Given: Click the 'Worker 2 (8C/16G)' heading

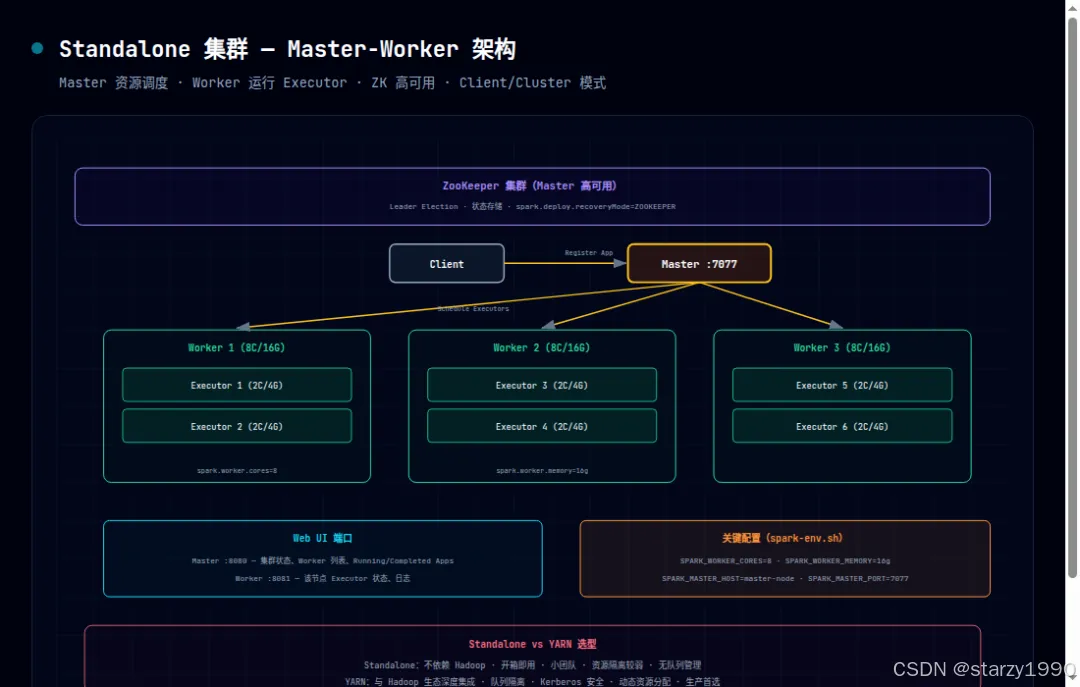Looking at the screenshot, I should pos(541,348).
